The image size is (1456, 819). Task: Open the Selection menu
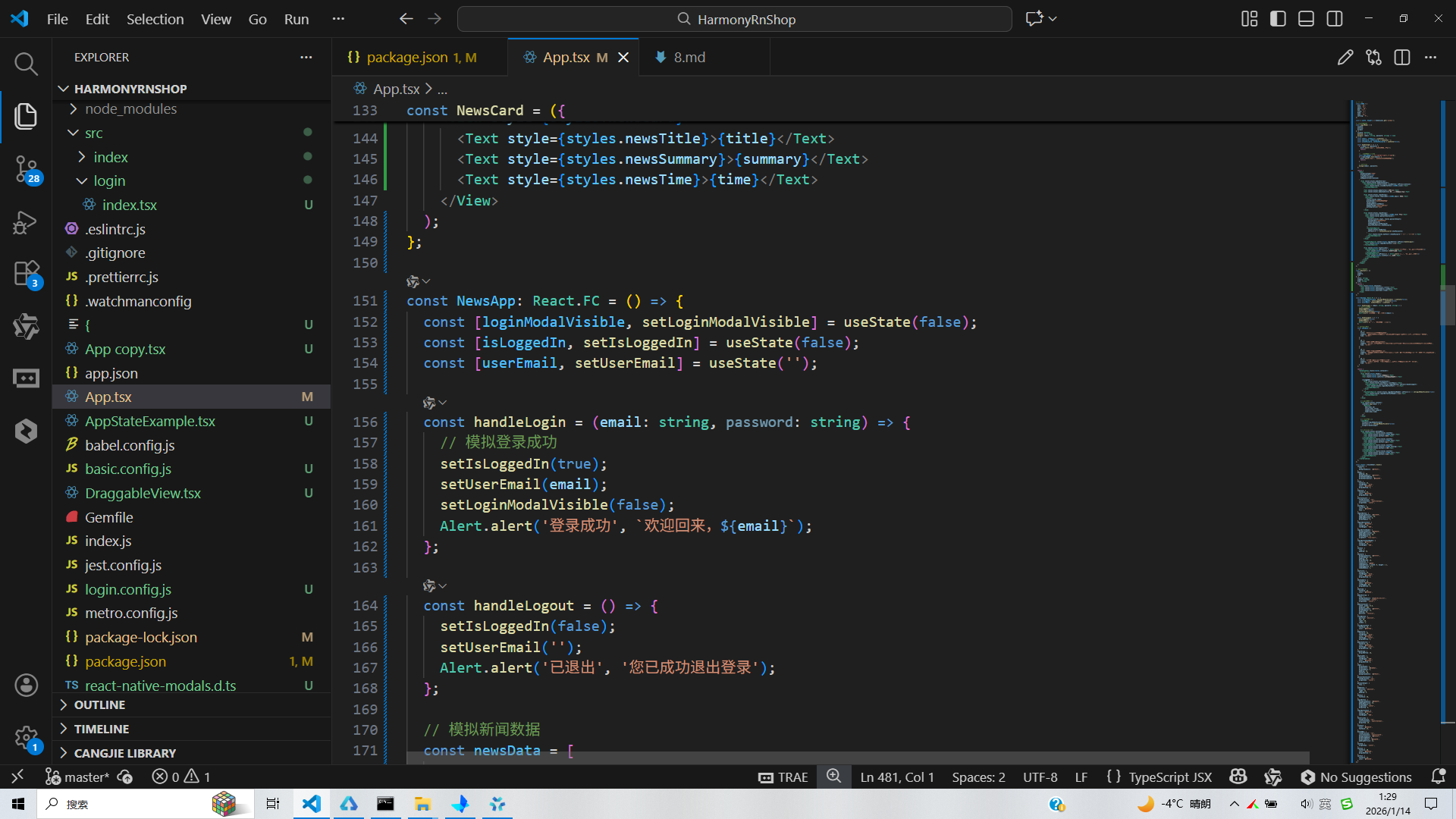coord(155,19)
